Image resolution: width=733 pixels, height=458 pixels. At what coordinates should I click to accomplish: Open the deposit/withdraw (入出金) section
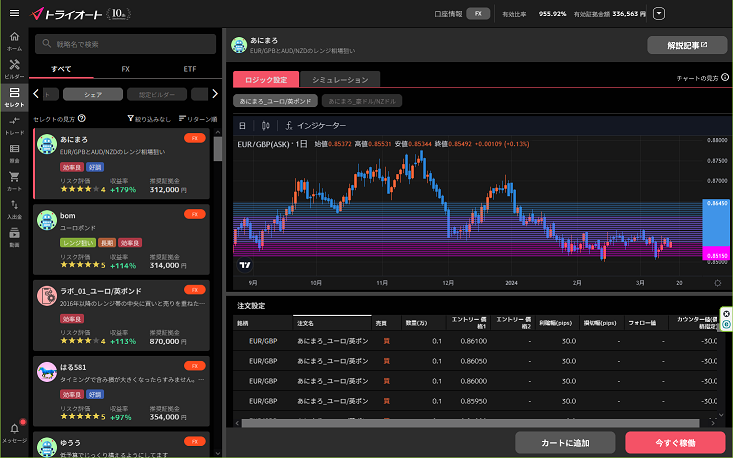coord(14,209)
